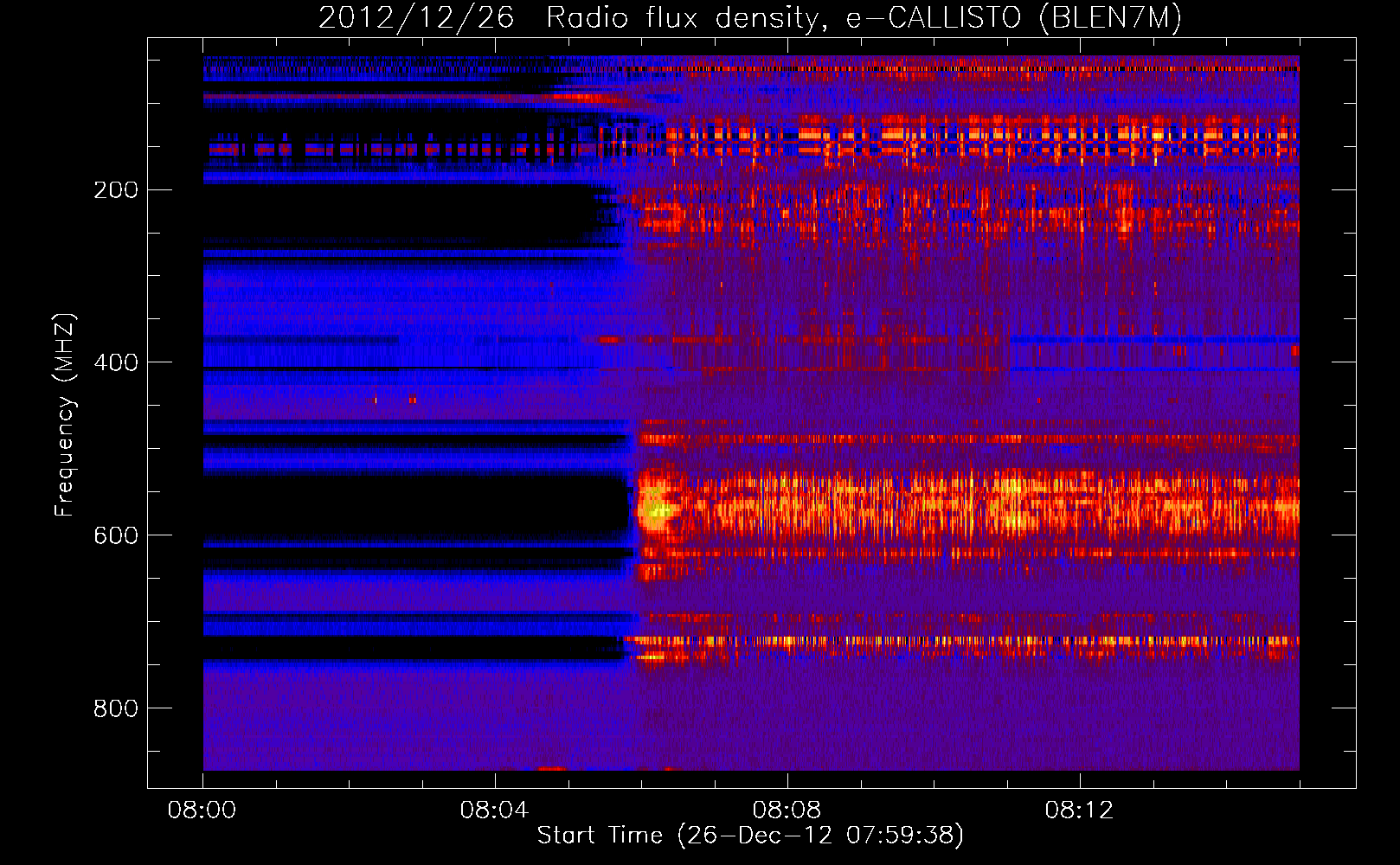Select the "Start Time (26-Dec-12 07:59:38)" axis label
This screenshot has width=1400, height=865.
coord(750,836)
